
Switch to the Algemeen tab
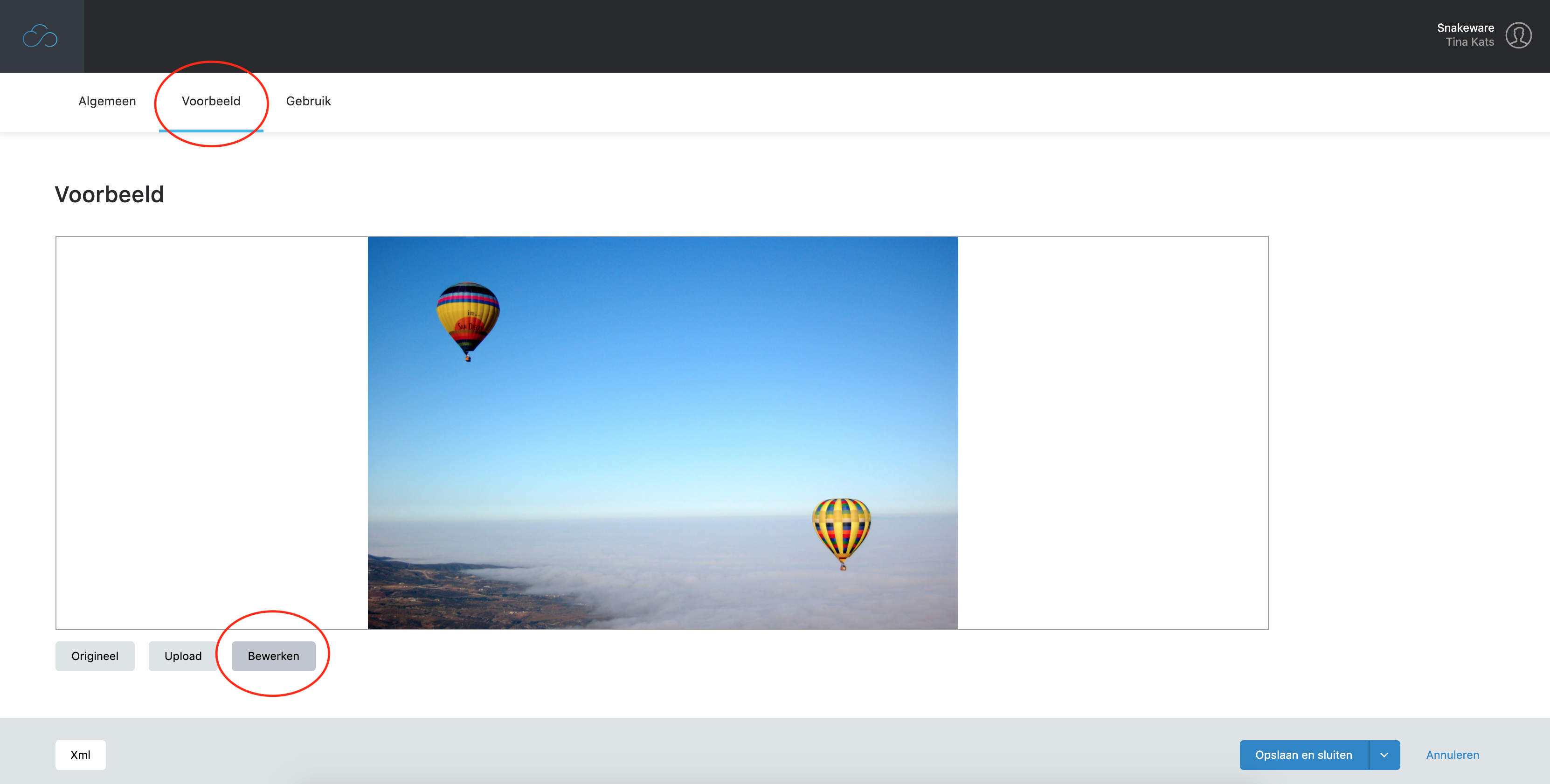107,101
